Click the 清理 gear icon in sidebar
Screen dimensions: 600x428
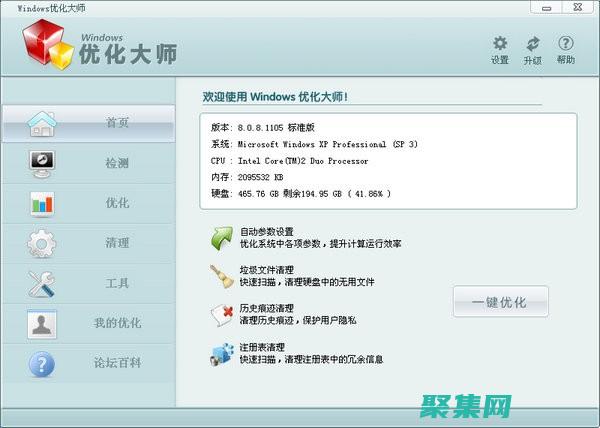tap(42, 244)
